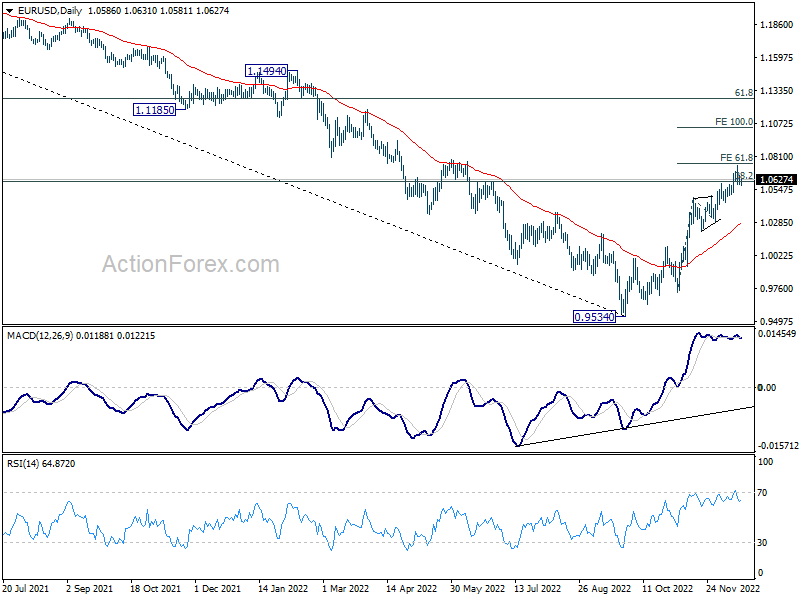Click the RSI 0 scale label
800x600 pixels.
(x=760, y=573)
